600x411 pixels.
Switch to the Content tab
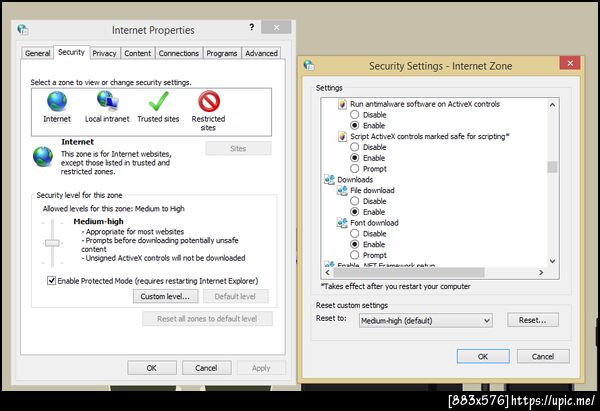click(138, 53)
